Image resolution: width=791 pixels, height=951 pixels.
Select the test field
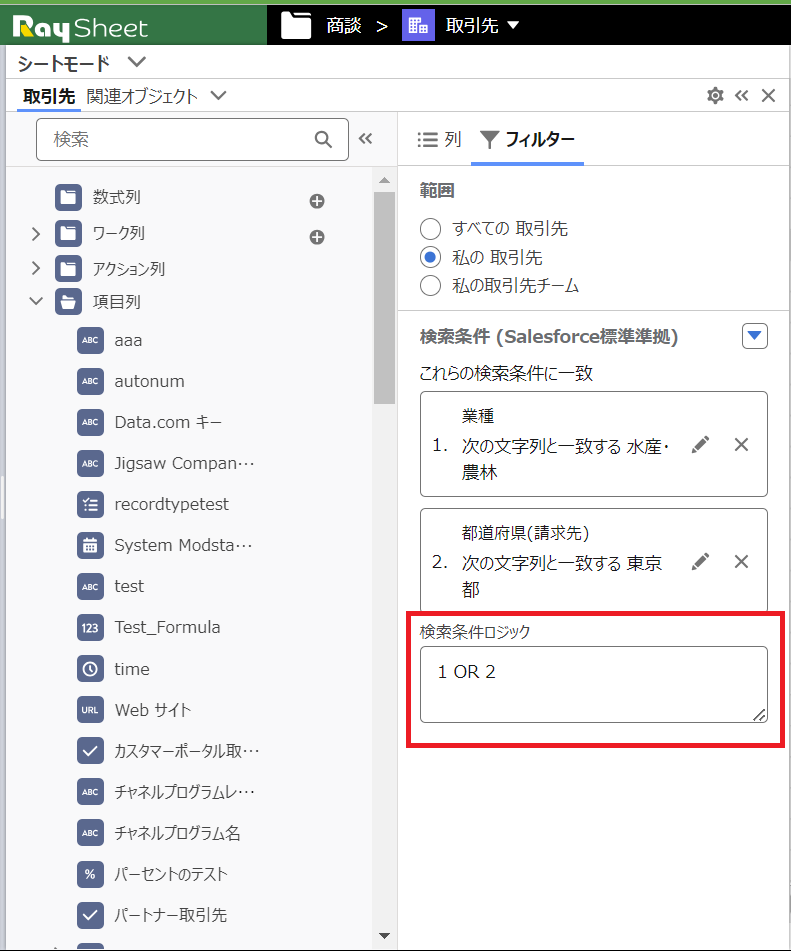coord(129,586)
